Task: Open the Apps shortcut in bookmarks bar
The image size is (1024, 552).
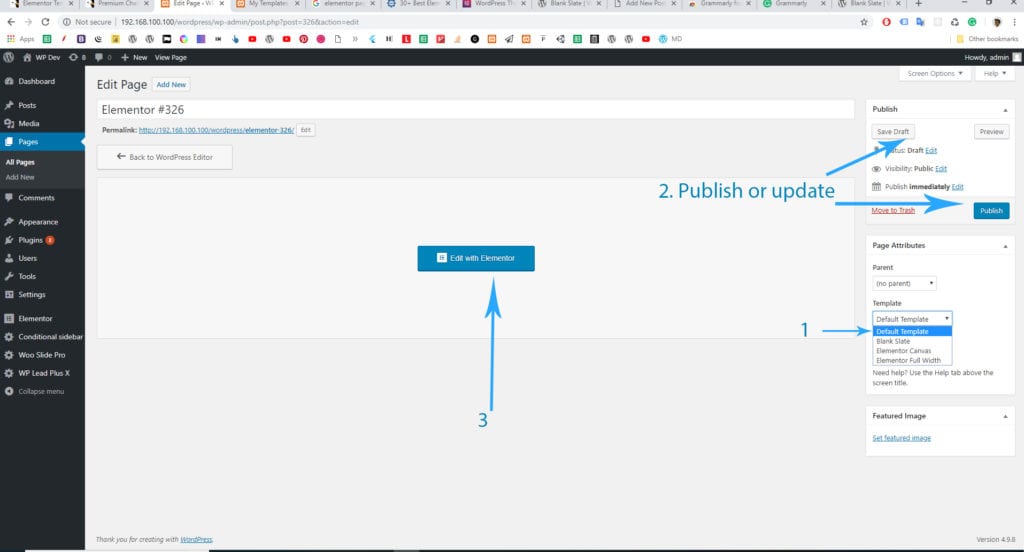Action: tap(20, 39)
